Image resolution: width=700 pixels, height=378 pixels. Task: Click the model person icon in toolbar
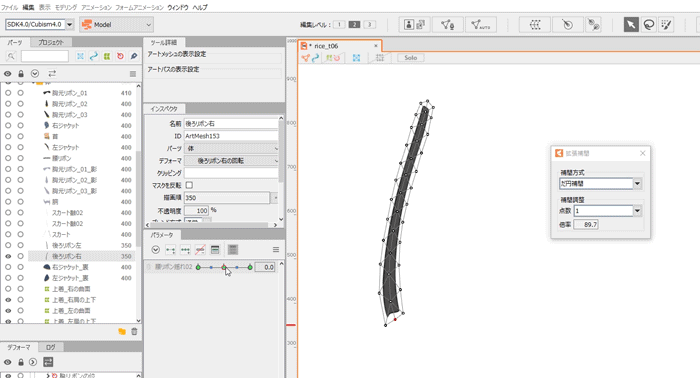(x=408, y=25)
